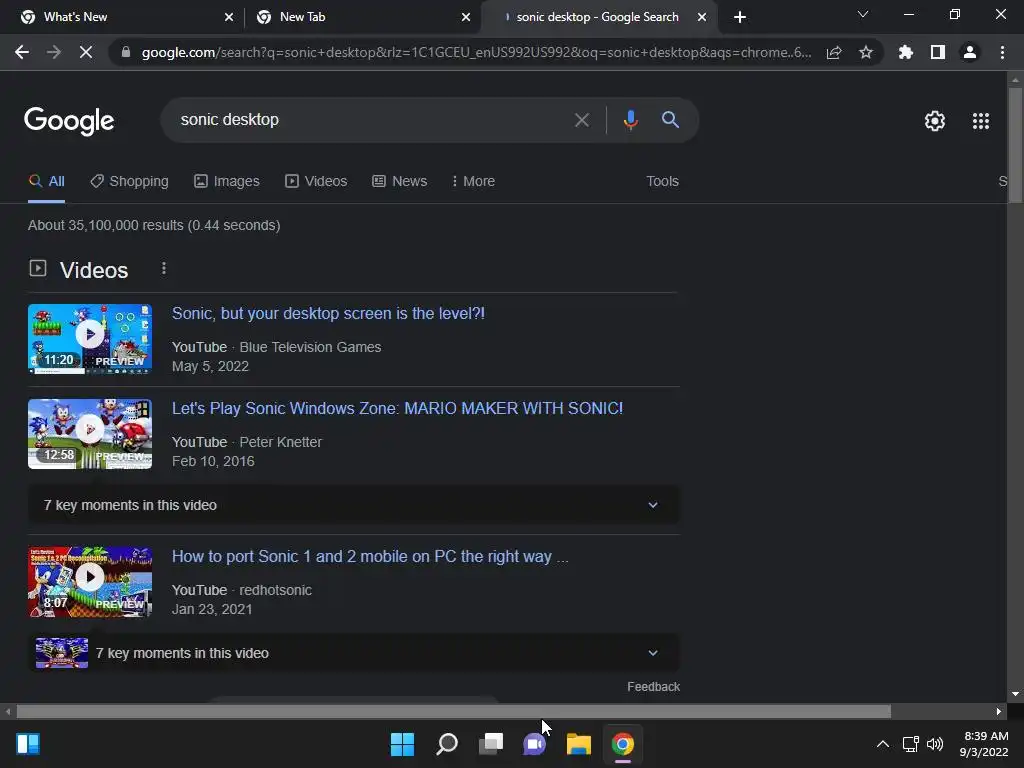This screenshot has height=768, width=1024.
Task: Open 'Let's Play Sonic Windows Zone' video
Action: tap(397, 408)
